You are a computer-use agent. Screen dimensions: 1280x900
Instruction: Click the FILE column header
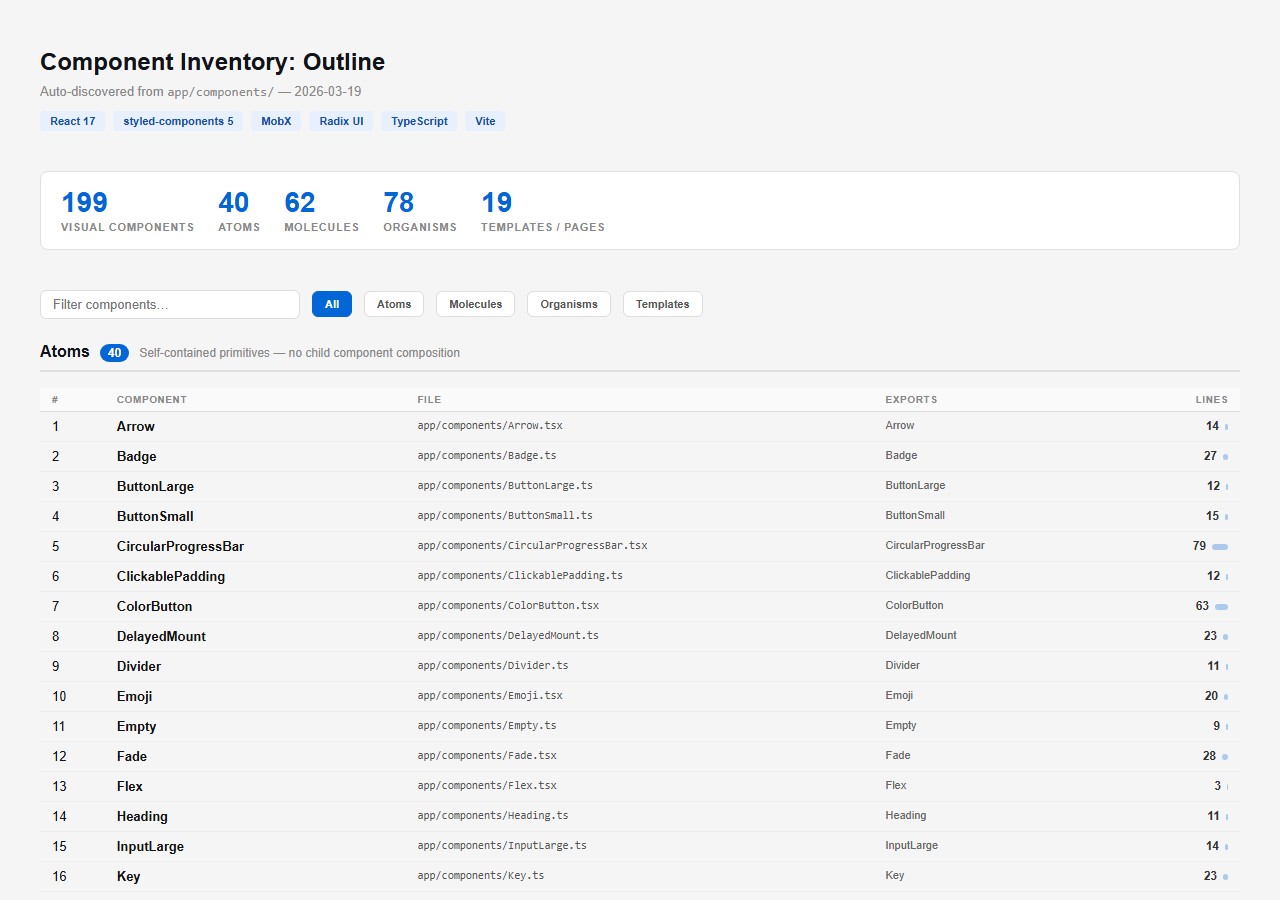click(429, 400)
